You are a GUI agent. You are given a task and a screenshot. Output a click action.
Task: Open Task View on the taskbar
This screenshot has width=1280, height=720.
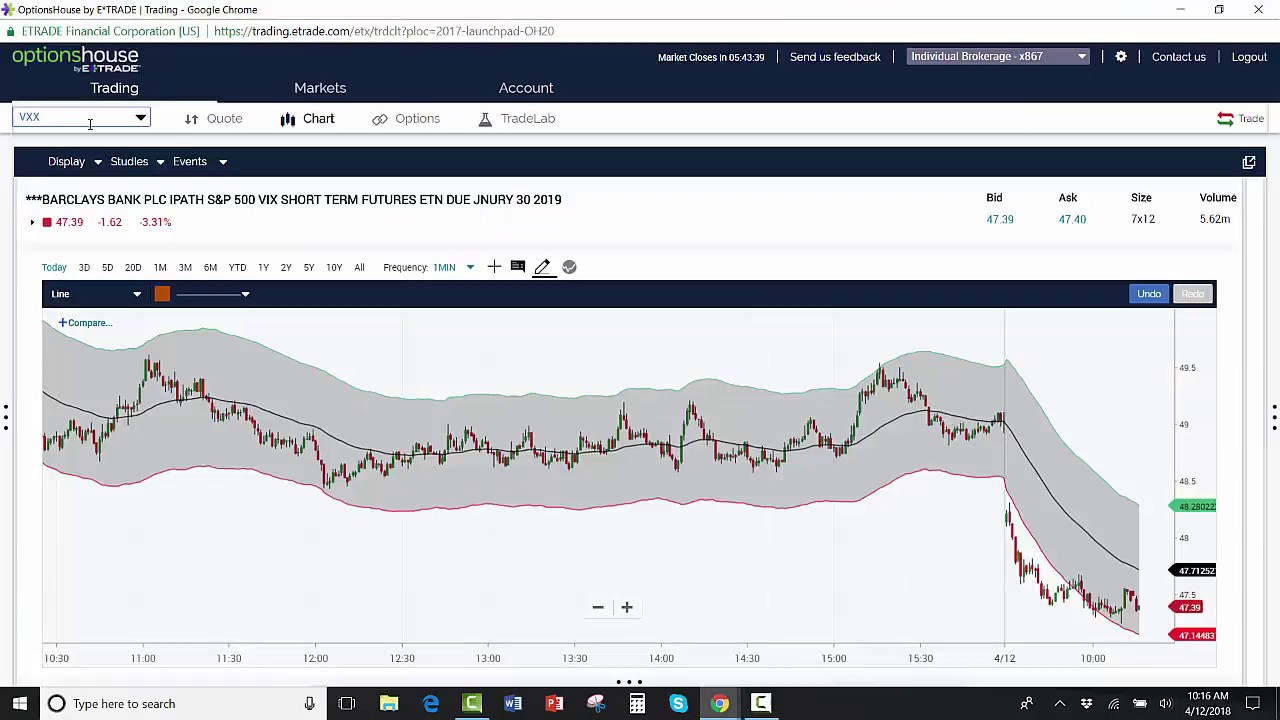(347, 704)
